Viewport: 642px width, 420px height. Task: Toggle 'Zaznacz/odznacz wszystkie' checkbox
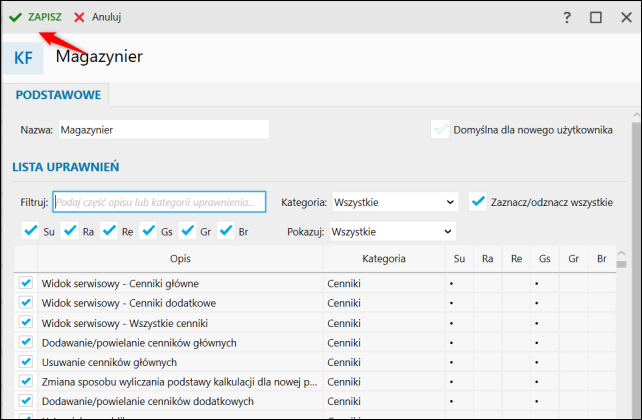coord(478,201)
